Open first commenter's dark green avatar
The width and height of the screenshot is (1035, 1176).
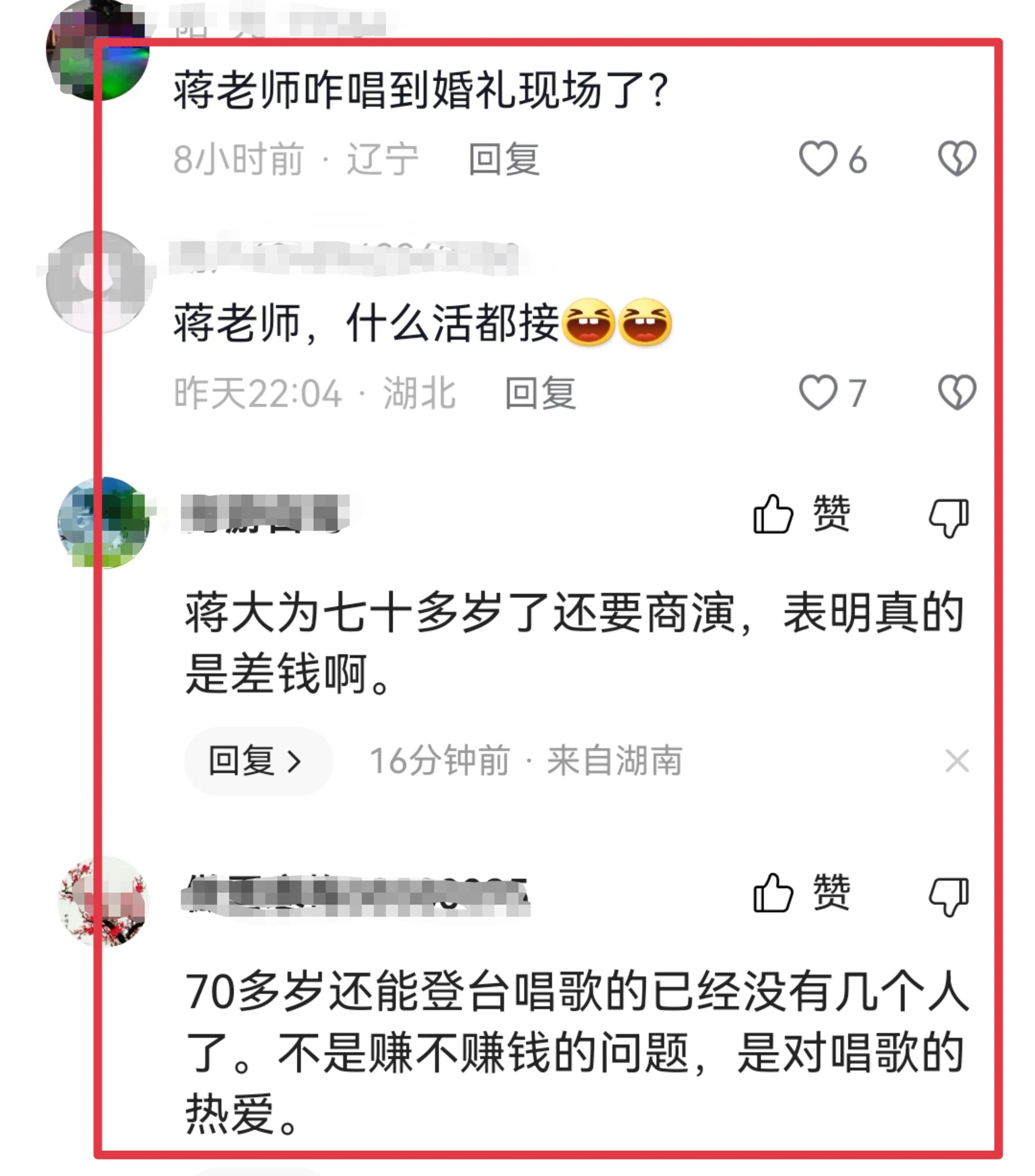tap(98, 51)
